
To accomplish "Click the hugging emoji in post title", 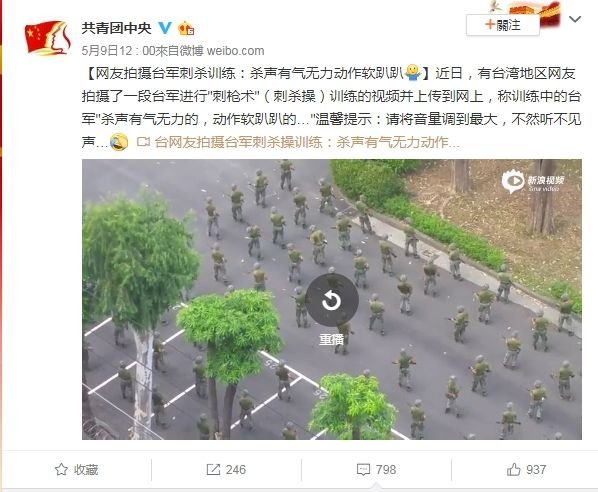I will pyautogui.click(x=412, y=72).
